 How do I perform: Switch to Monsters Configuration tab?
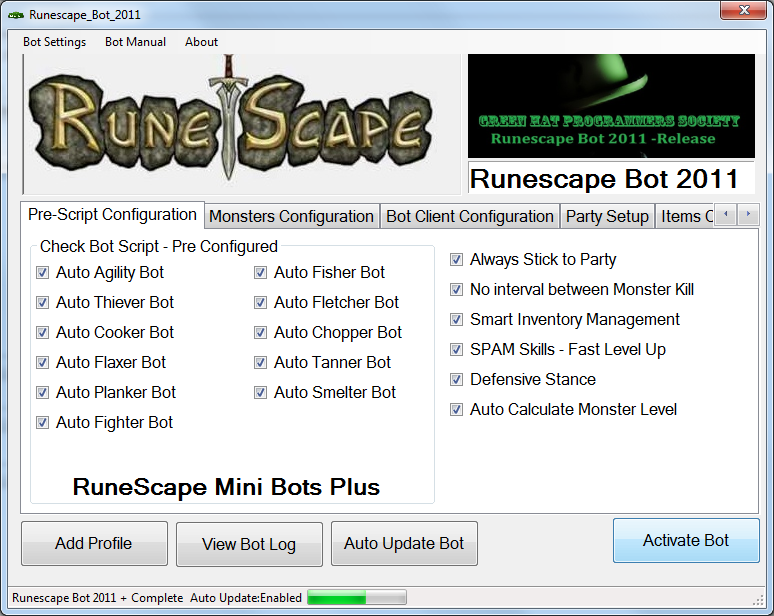point(291,216)
